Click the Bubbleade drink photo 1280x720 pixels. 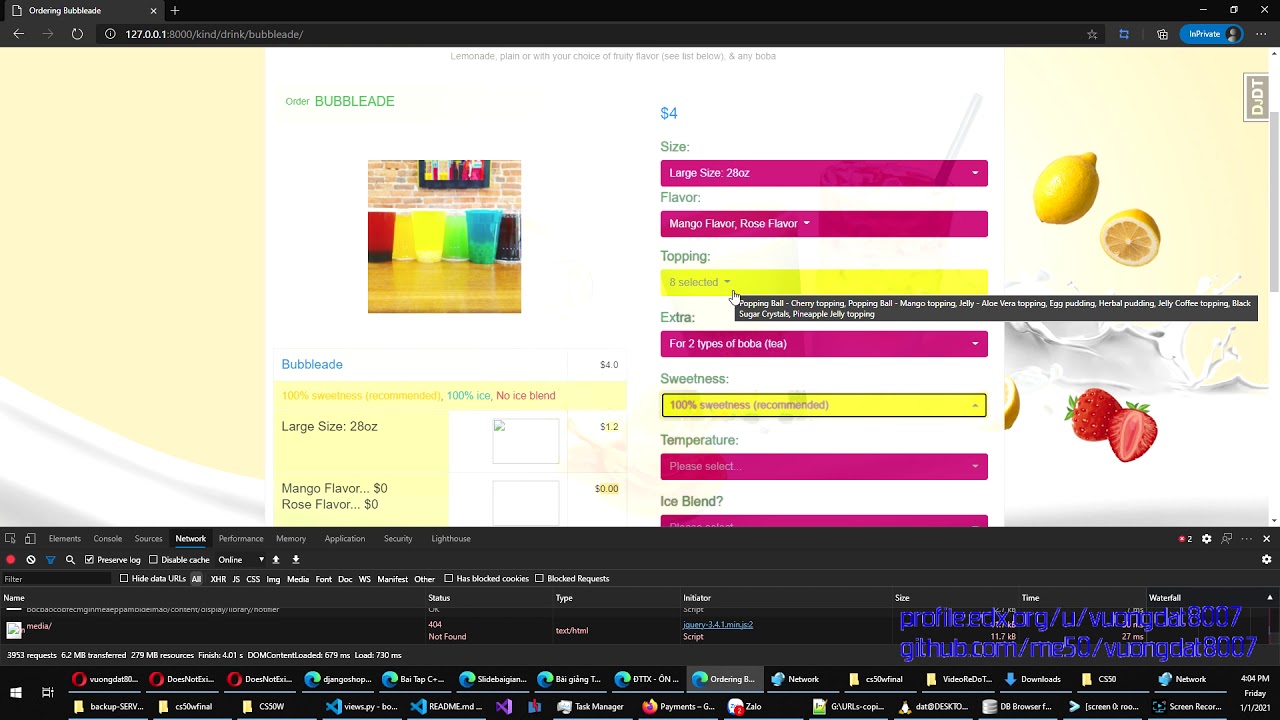point(444,236)
